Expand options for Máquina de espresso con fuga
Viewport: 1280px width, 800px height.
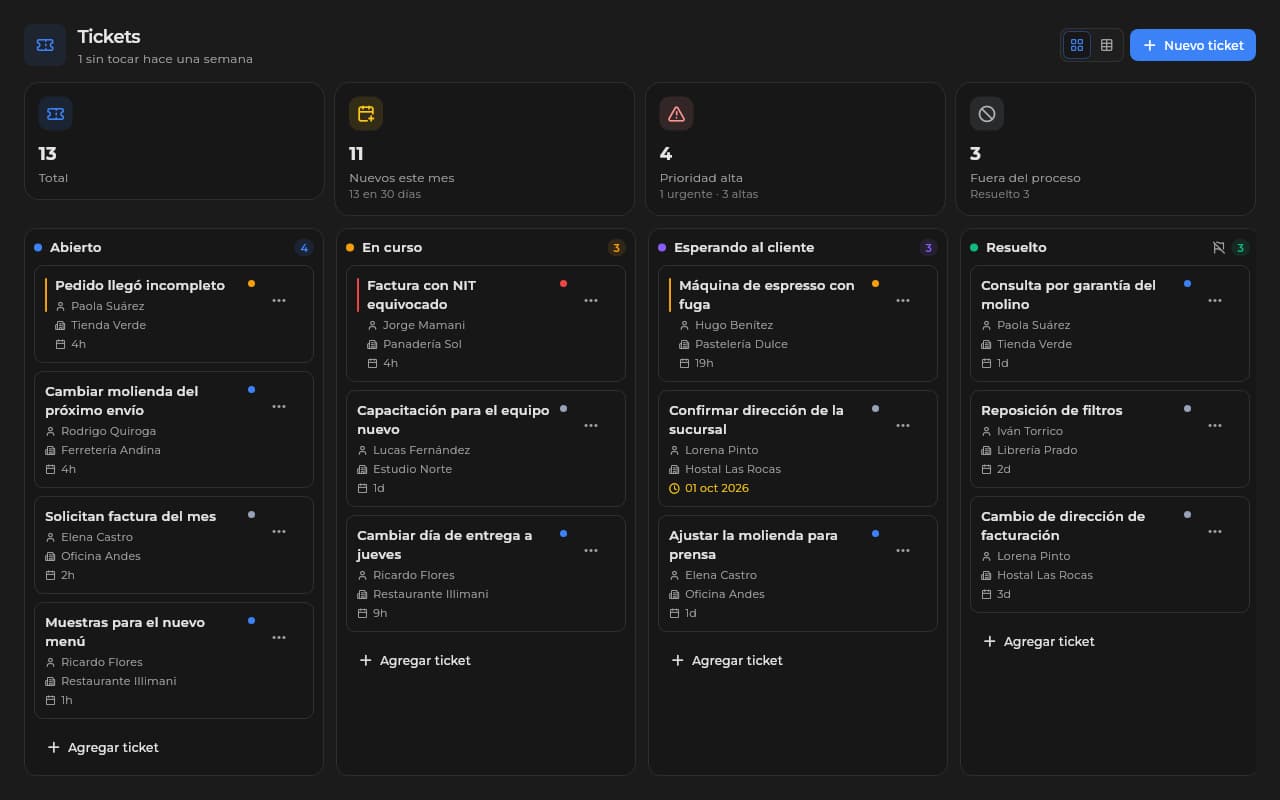(x=903, y=300)
